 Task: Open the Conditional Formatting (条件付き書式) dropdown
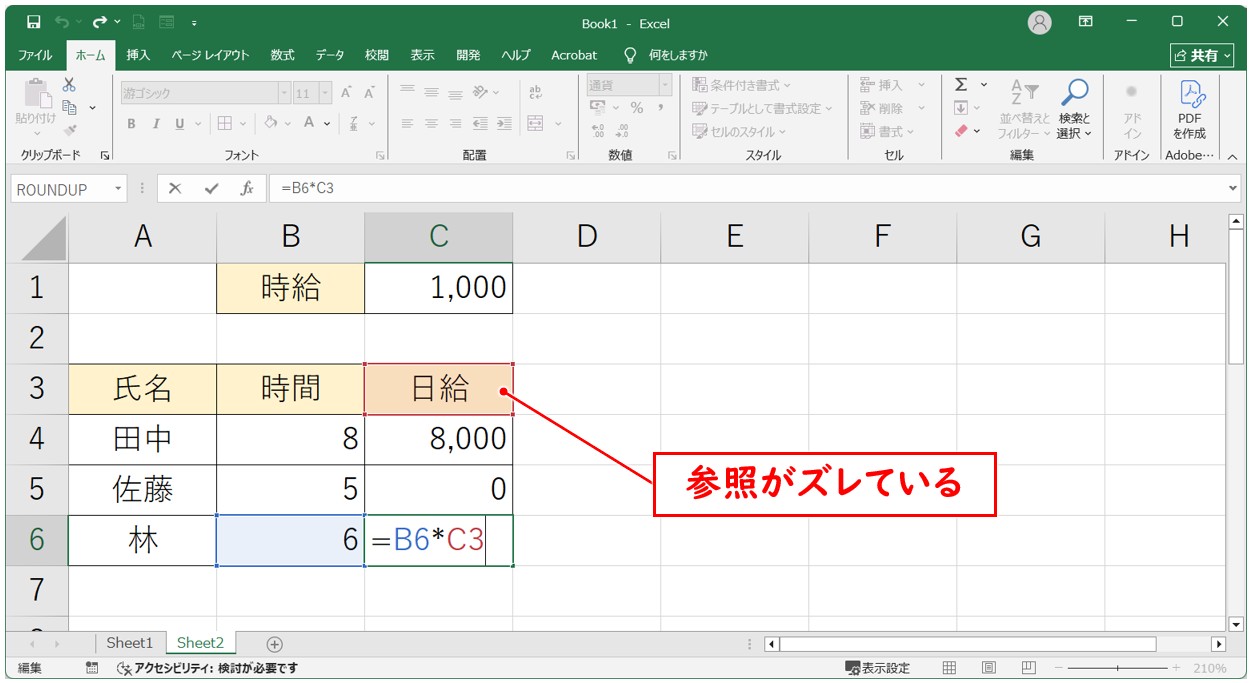click(742, 85)
